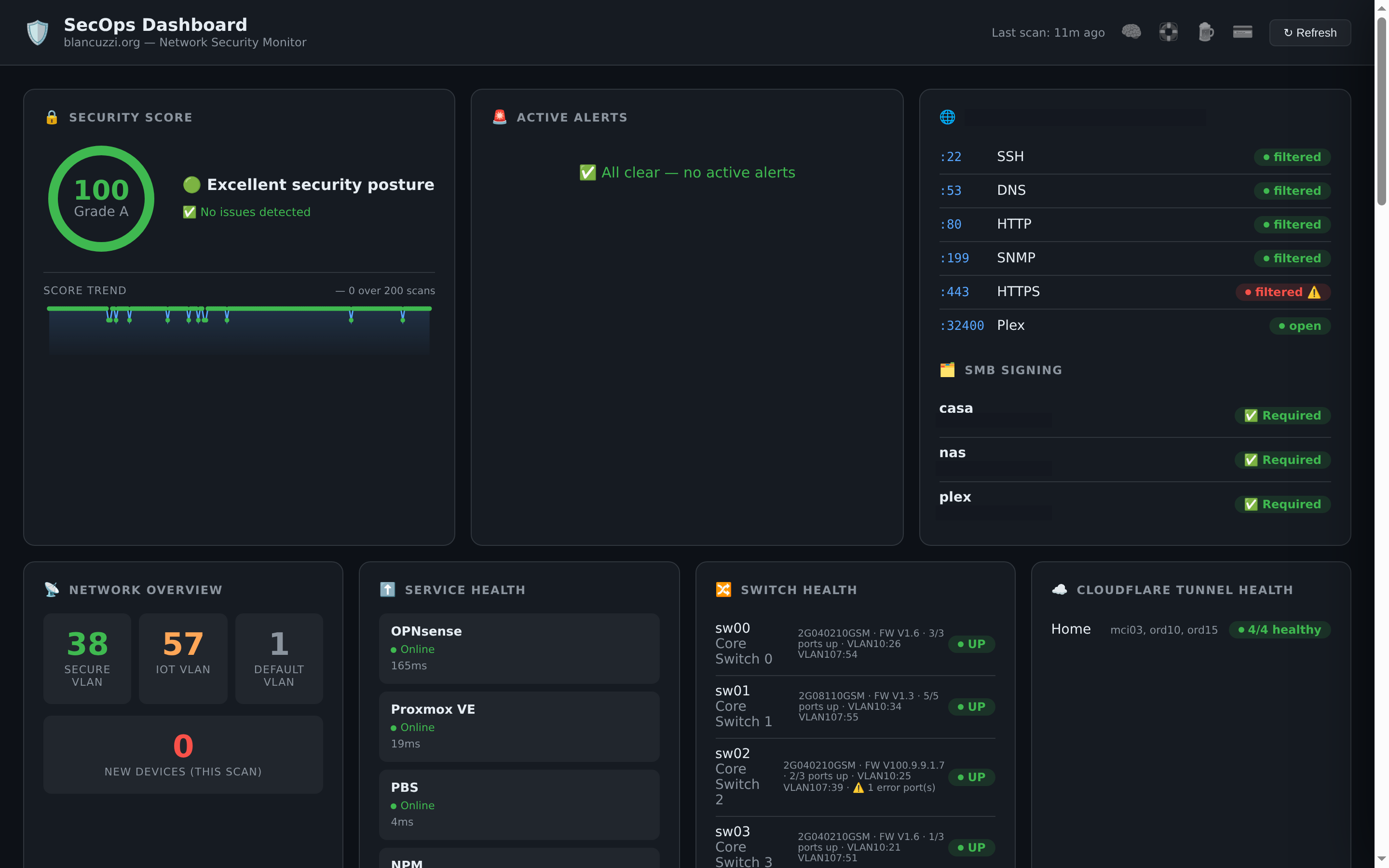Click the 'Home' tunnel name

coord(1071,629)
